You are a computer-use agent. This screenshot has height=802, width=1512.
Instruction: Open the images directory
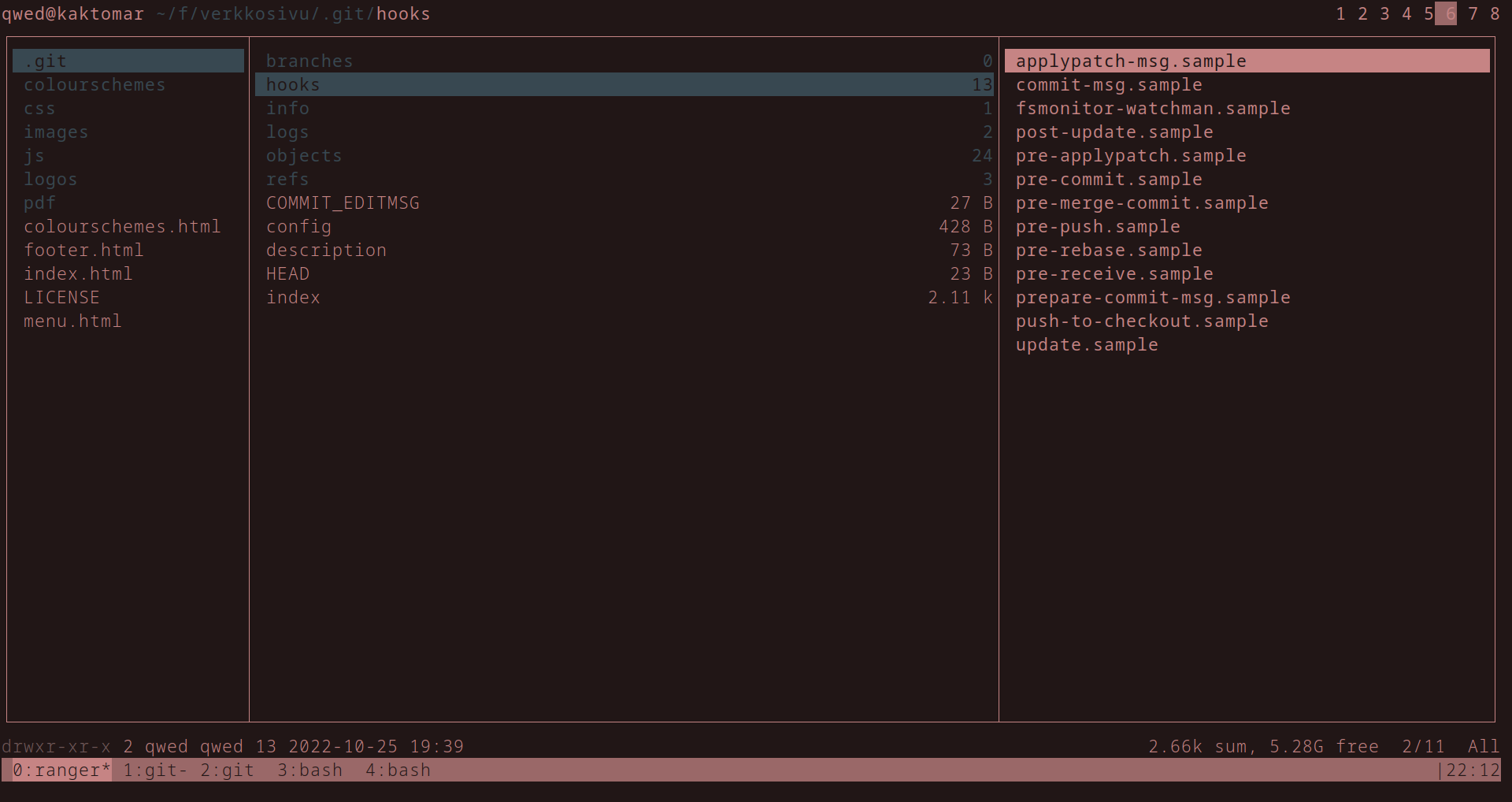(x=56, y=132)
